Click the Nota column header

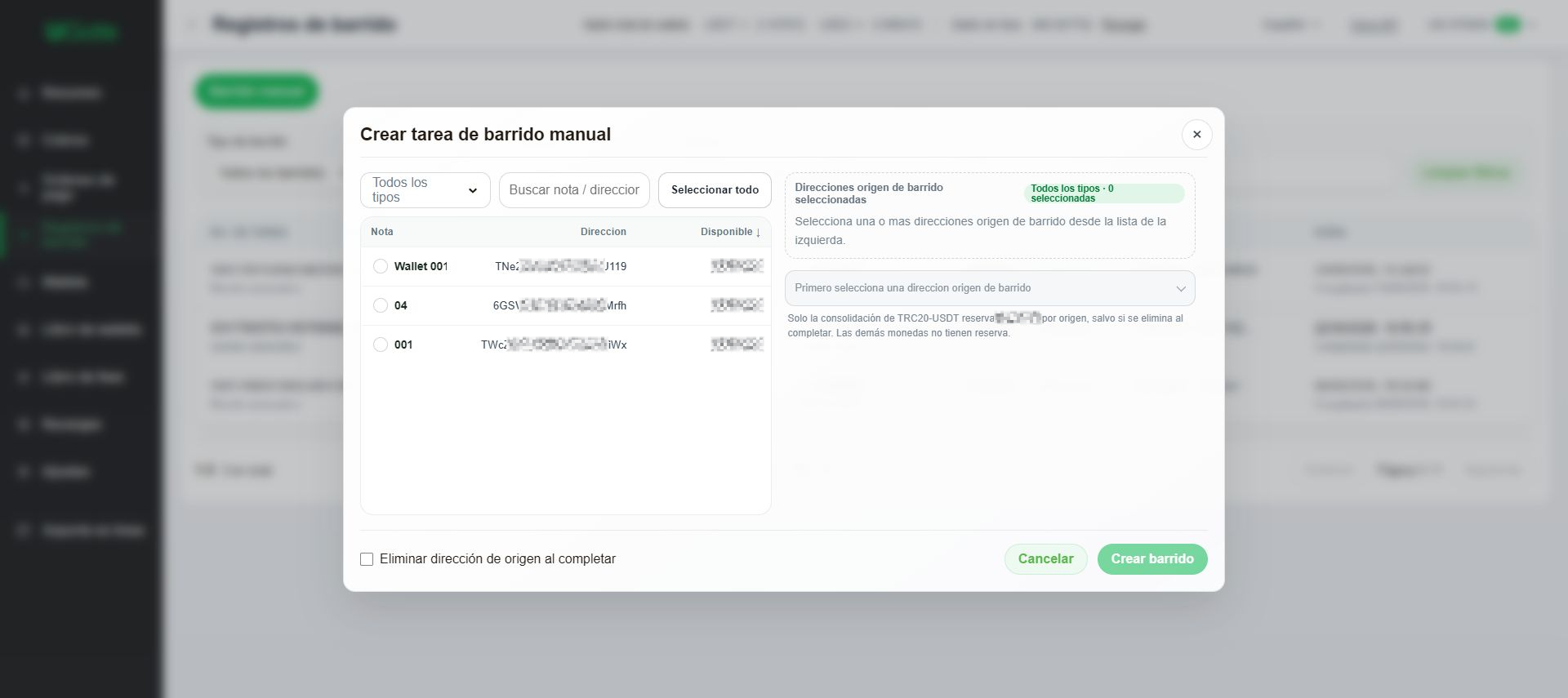382,232
